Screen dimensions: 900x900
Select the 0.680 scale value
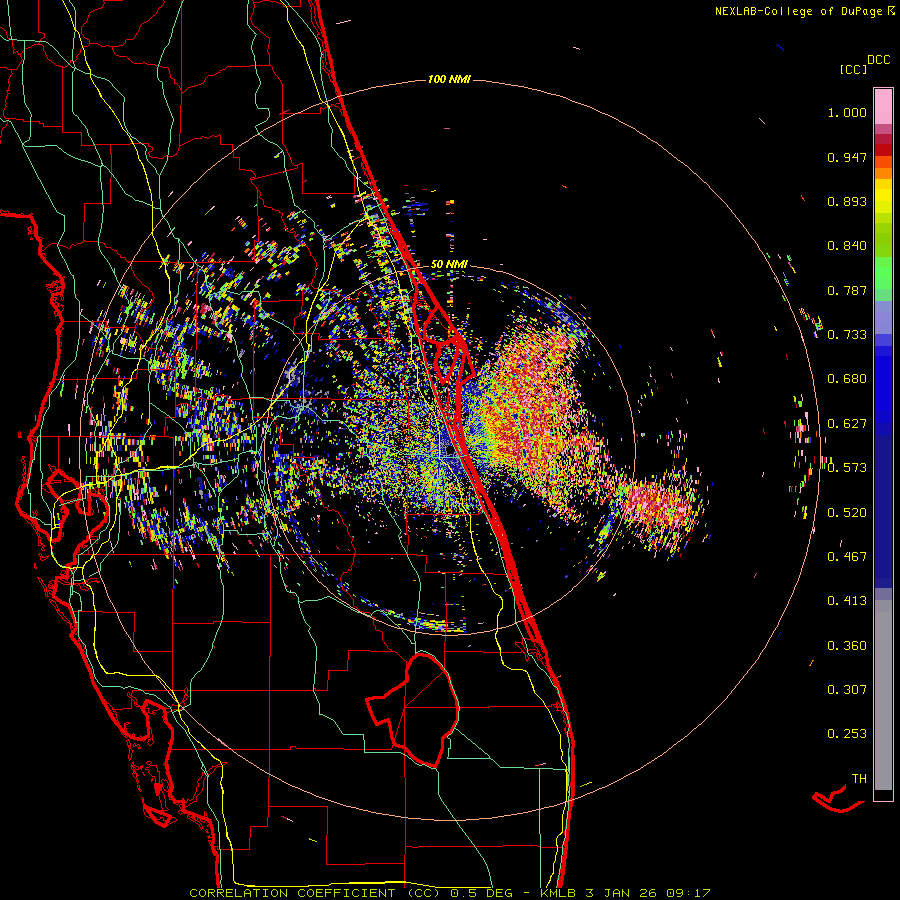click(847, 379)
